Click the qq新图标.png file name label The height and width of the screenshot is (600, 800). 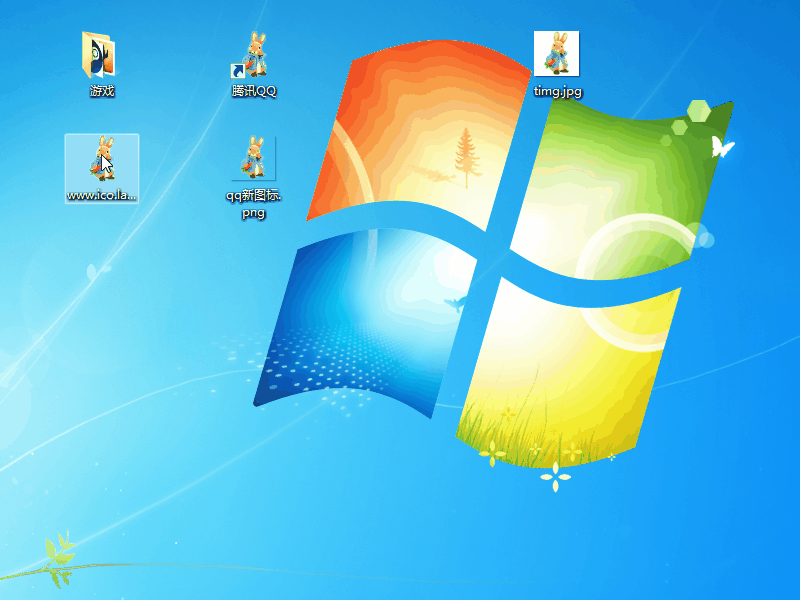tap(254, 204)
